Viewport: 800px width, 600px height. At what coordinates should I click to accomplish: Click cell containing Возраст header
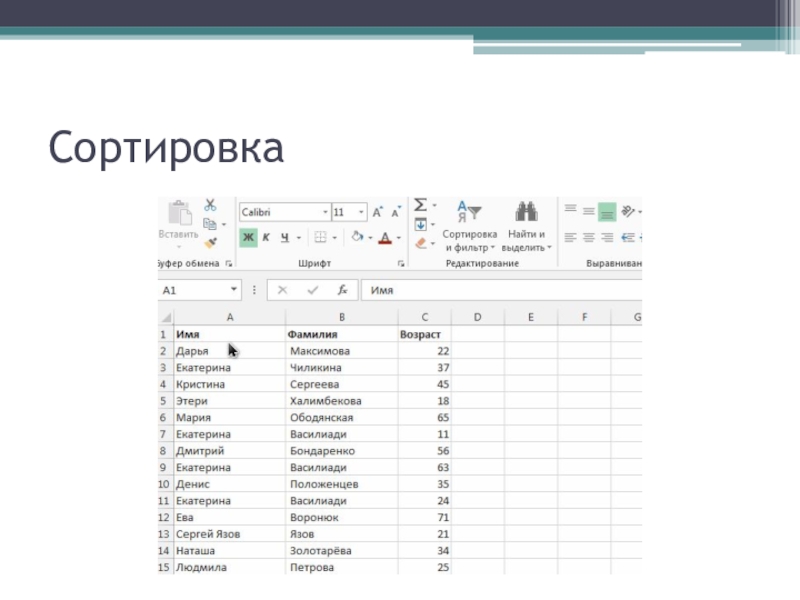pos(424,334)
